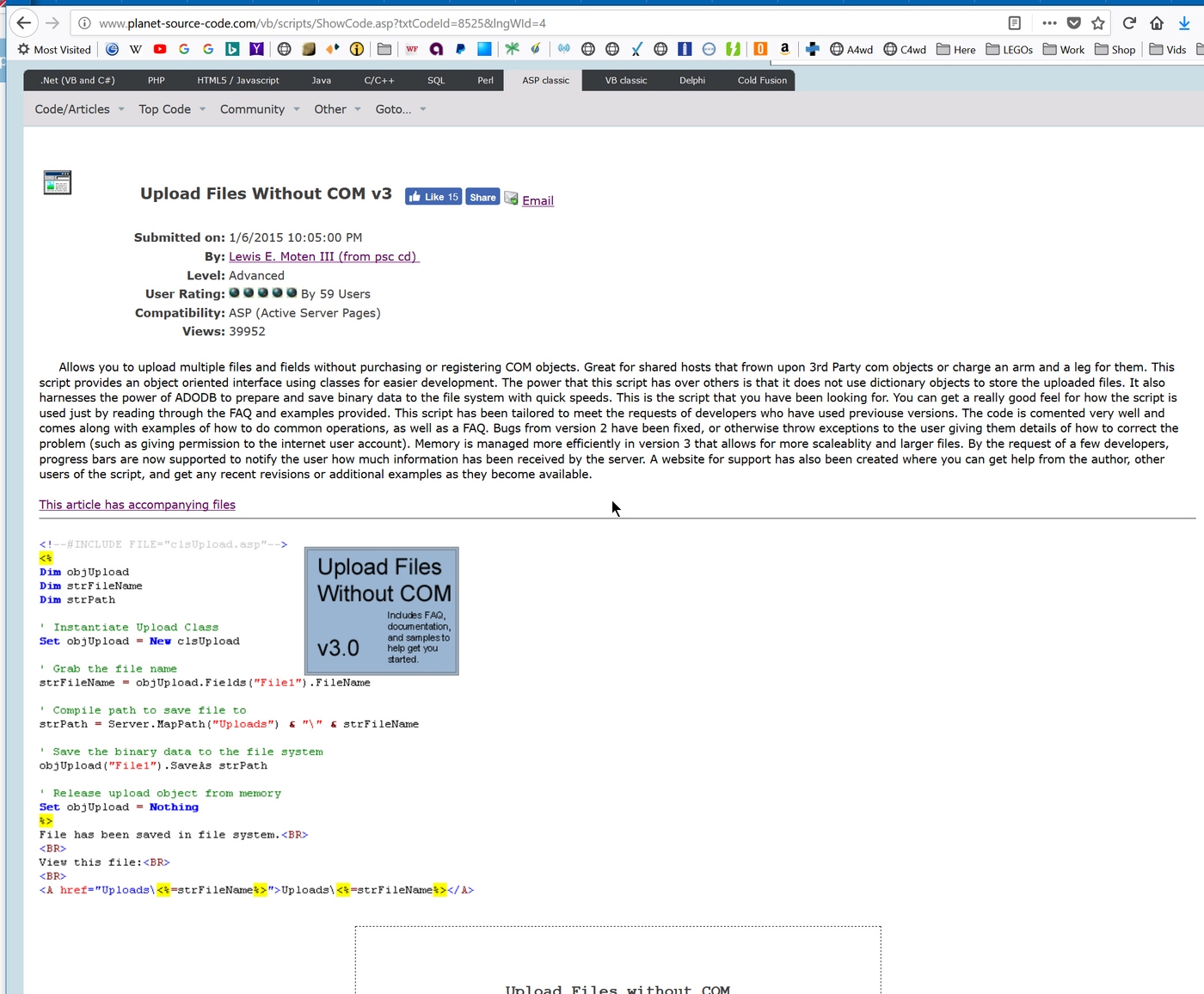
Task: Open the Wikipedia bookmark icon
Action: pos(136,49)
